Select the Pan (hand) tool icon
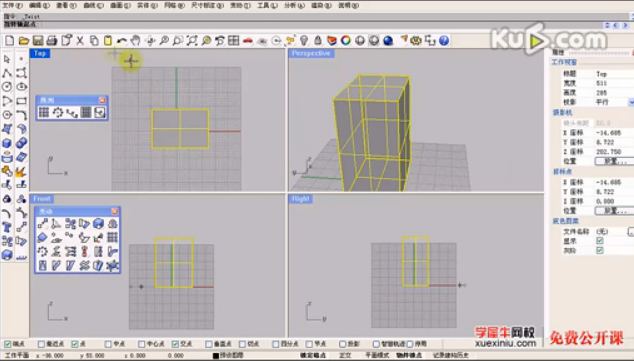The image size is (634, 361). 135,40
